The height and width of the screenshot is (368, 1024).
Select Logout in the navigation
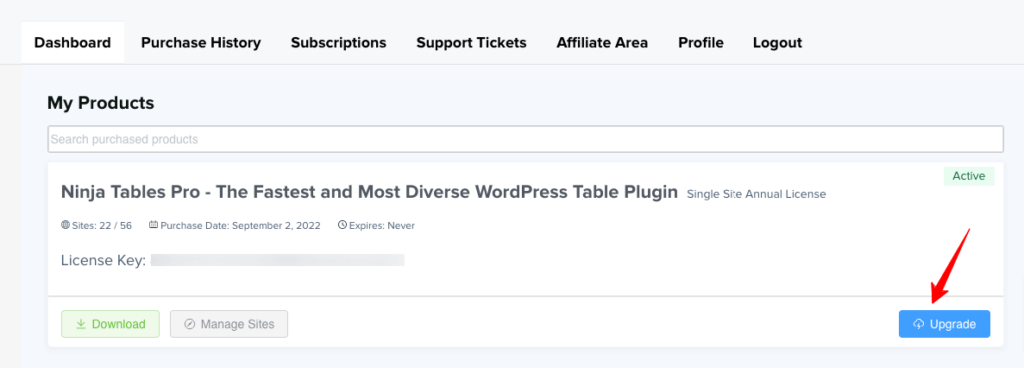click(x=777, y=43)
